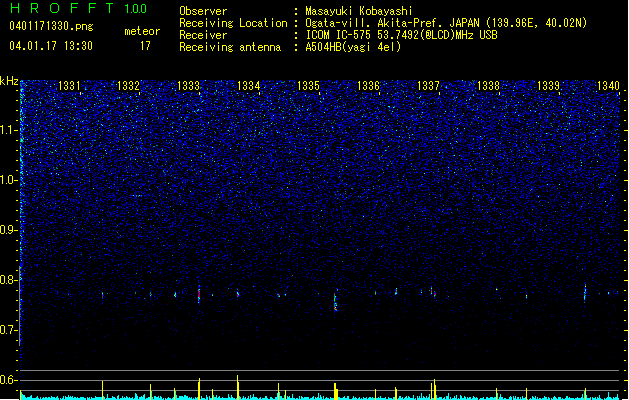Click the 0.8 kHz frequency label
Image resolution: width=629 pixels, height=400 pixels.
[8, 280]
